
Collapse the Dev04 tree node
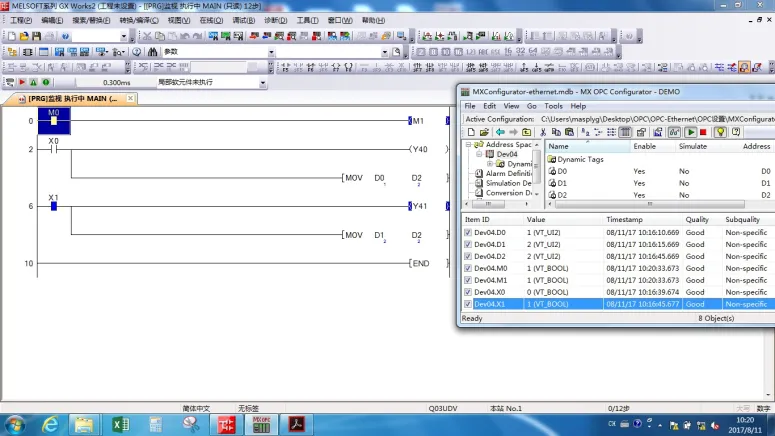[479, 154]
